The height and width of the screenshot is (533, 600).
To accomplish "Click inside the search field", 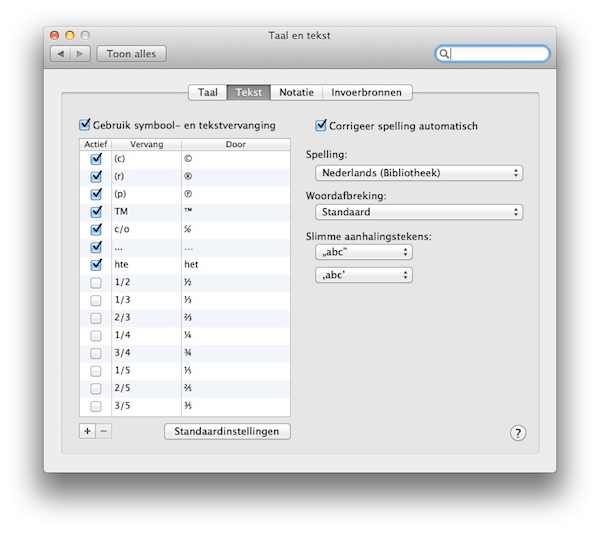I will tap(498, 54).
